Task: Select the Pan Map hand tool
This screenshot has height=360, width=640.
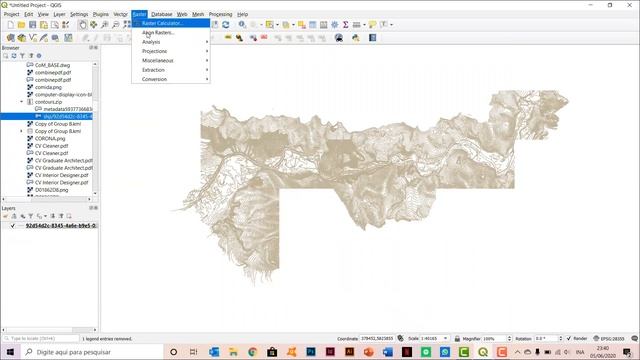Action: (82, 25)
